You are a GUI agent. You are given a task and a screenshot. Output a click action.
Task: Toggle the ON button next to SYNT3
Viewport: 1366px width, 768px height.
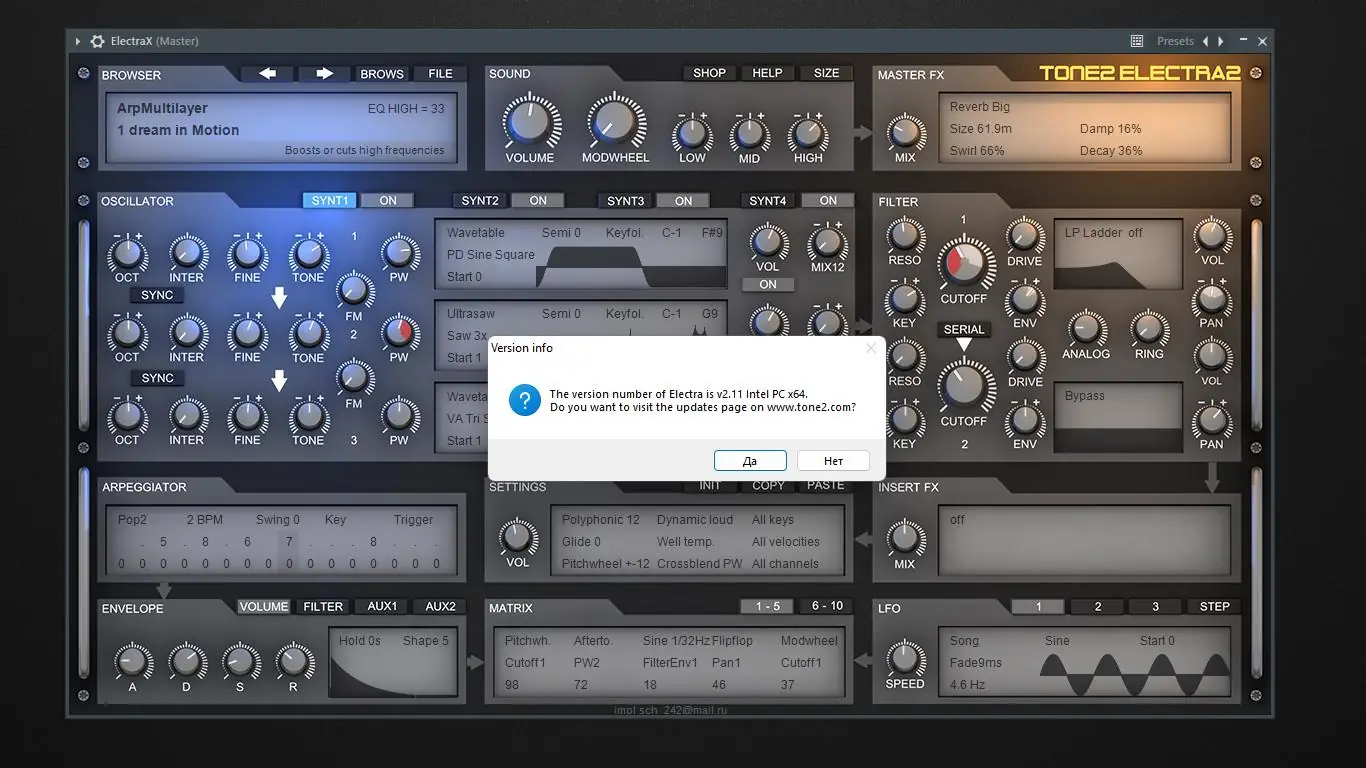[x=683, y=201]
